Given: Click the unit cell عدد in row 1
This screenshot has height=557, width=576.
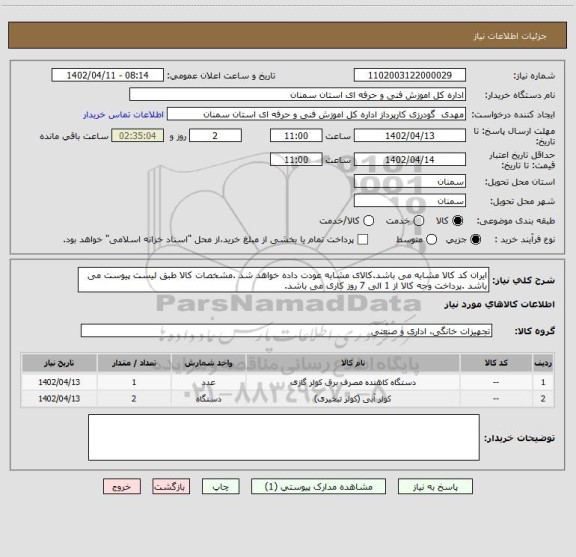Looking at the screenshot, I should coord(208,382).
